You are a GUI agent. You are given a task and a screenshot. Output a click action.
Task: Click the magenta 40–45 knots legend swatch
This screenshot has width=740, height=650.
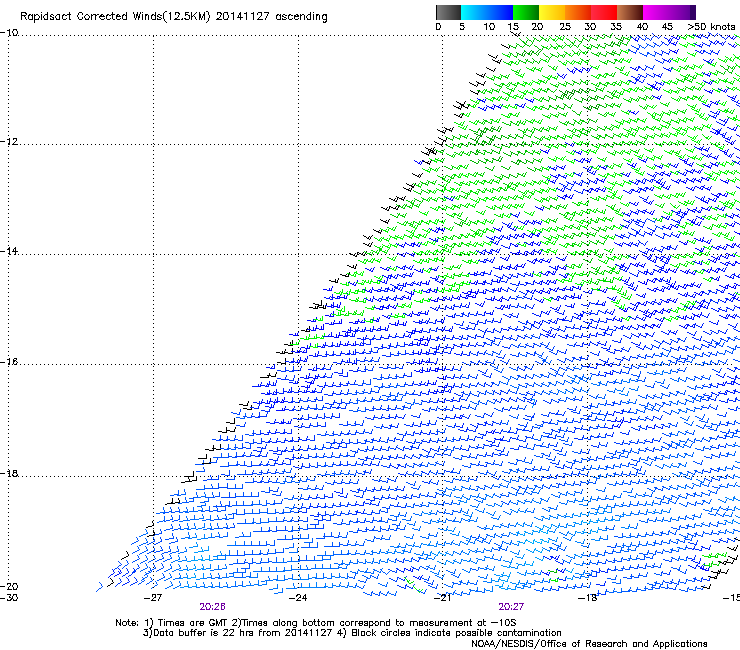point(656,12)
